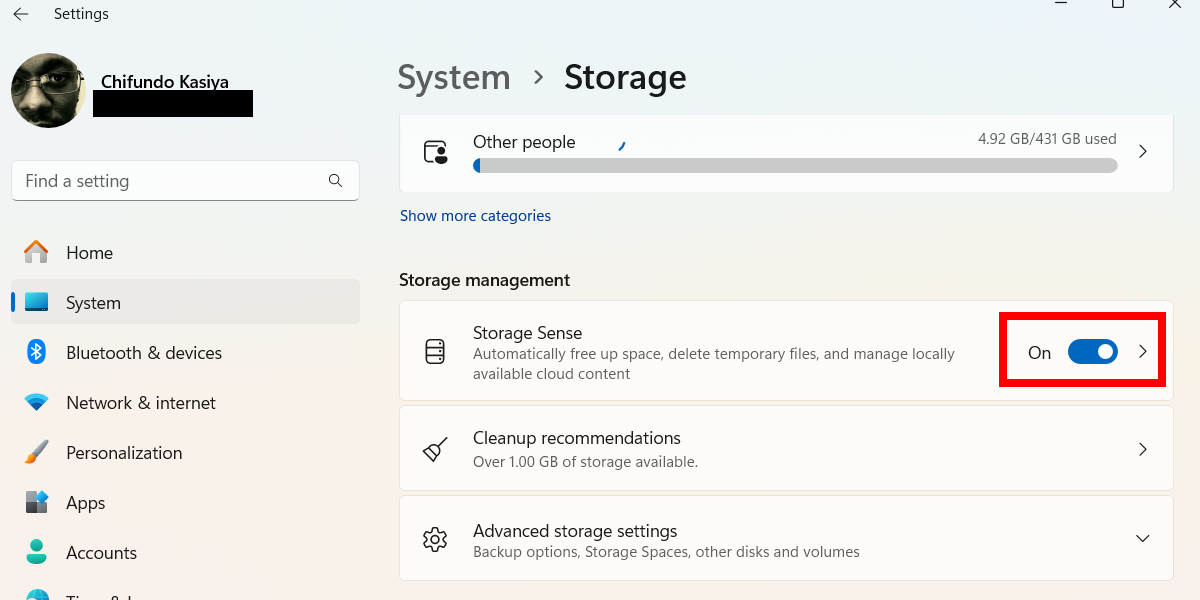Select System in the sidebar
The width and height of the screenshot is (1200, 600).
pyautogui.click(x=93, y=303)
